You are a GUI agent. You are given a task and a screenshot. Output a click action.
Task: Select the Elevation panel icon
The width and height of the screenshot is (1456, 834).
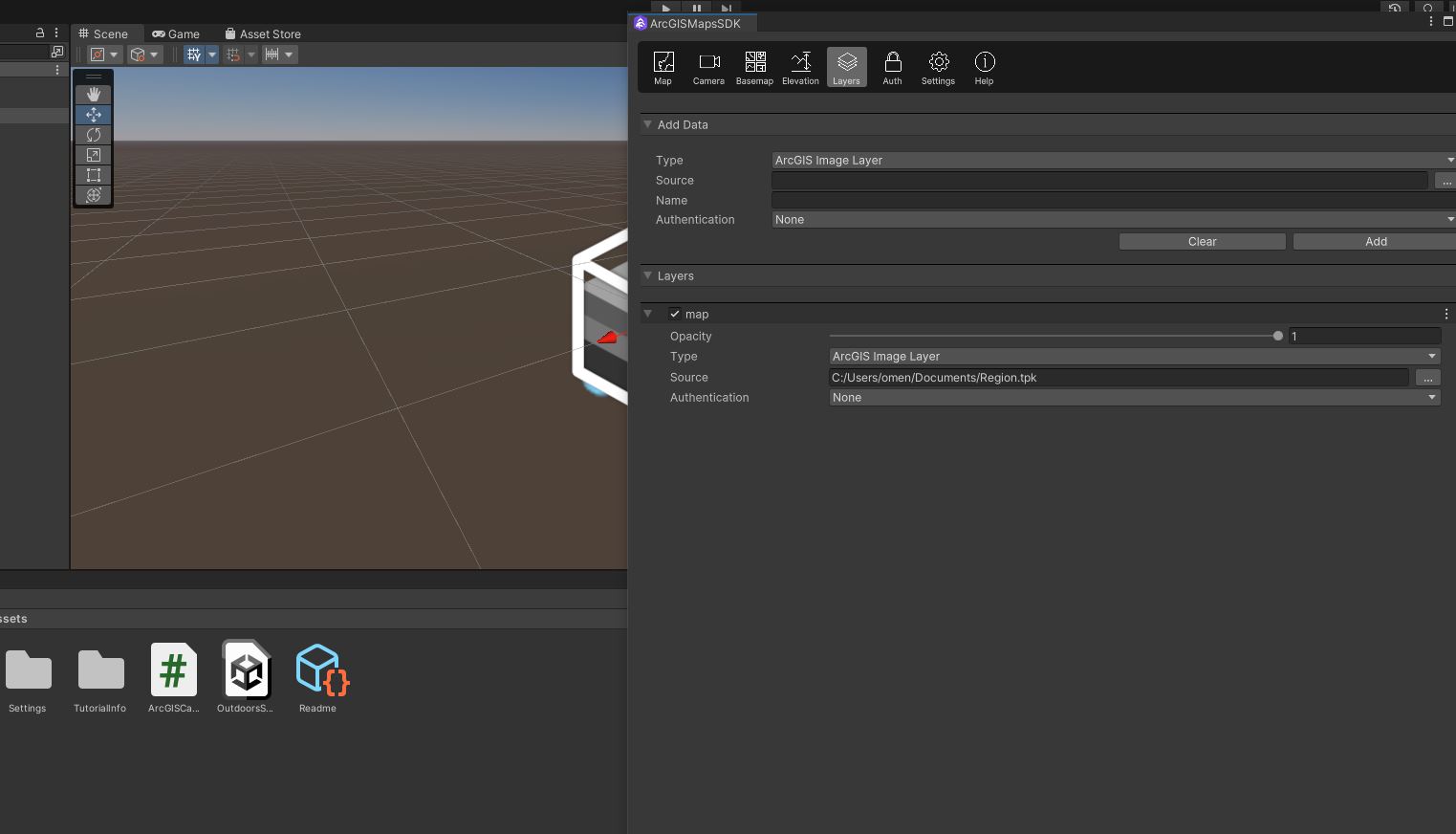800,67
